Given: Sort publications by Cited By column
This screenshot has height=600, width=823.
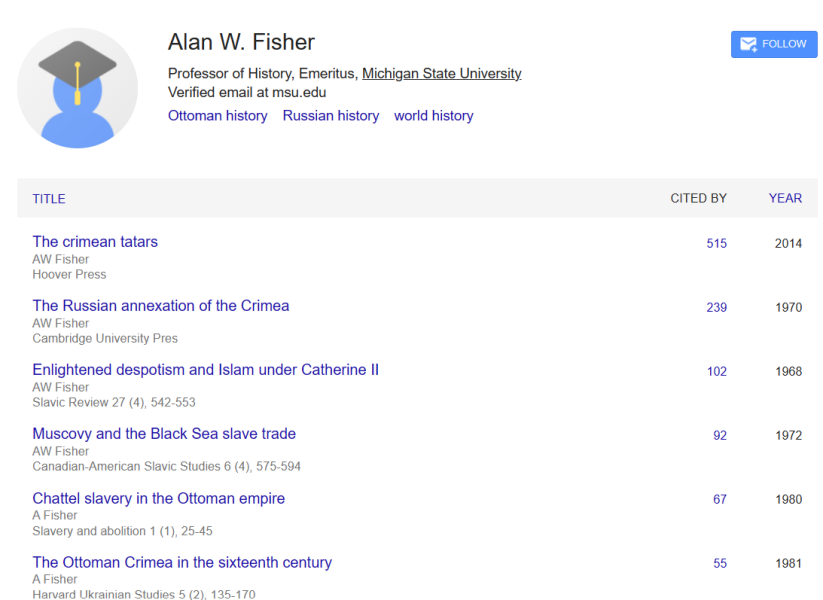Looking at the screenshot, I should click(698, 198).
